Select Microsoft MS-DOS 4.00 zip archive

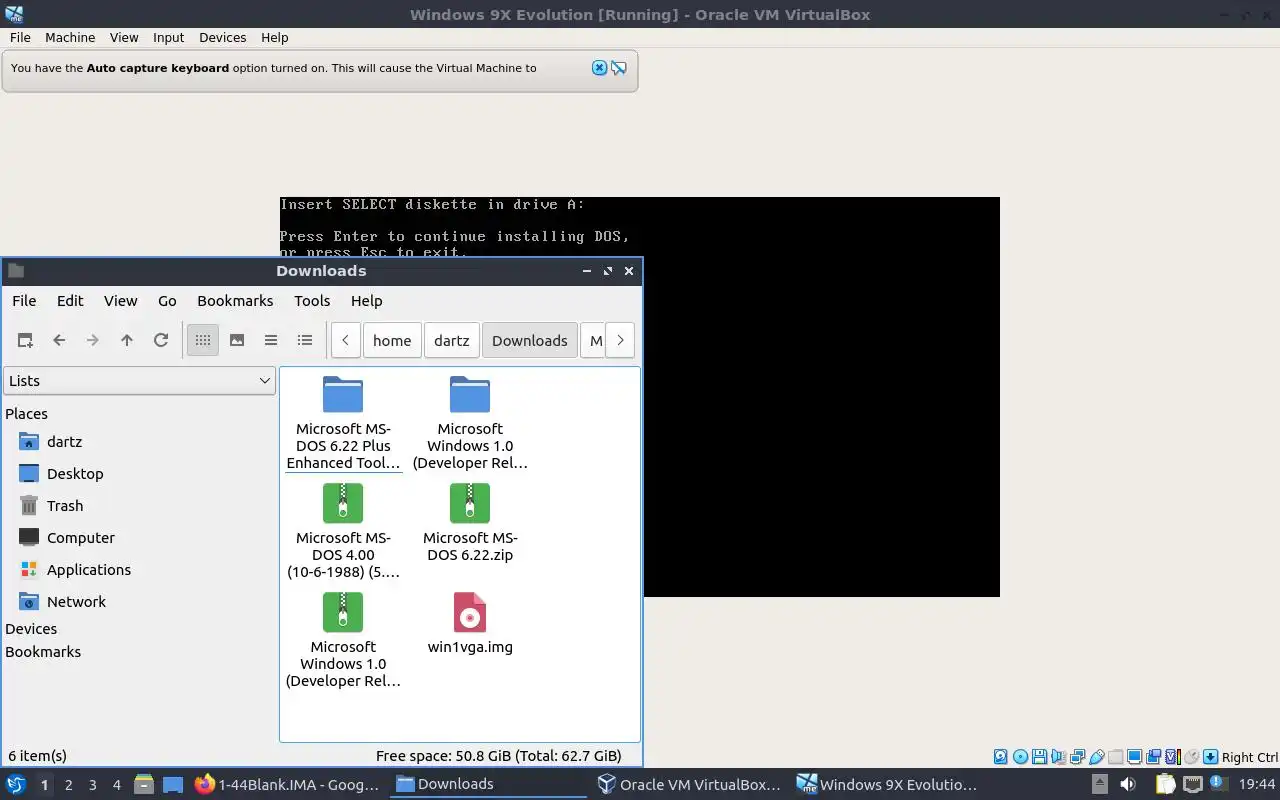tap(343, 531)
